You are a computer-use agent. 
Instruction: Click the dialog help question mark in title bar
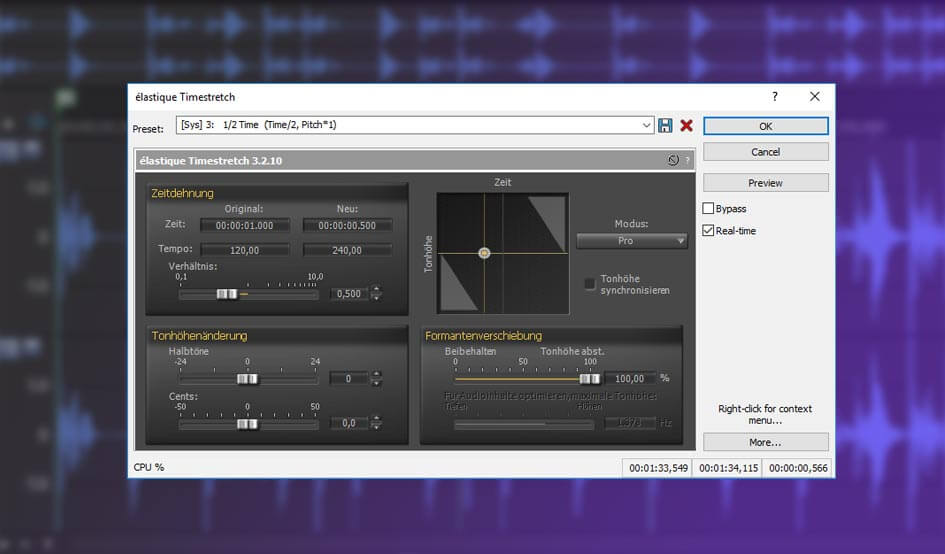coord(774,97)
